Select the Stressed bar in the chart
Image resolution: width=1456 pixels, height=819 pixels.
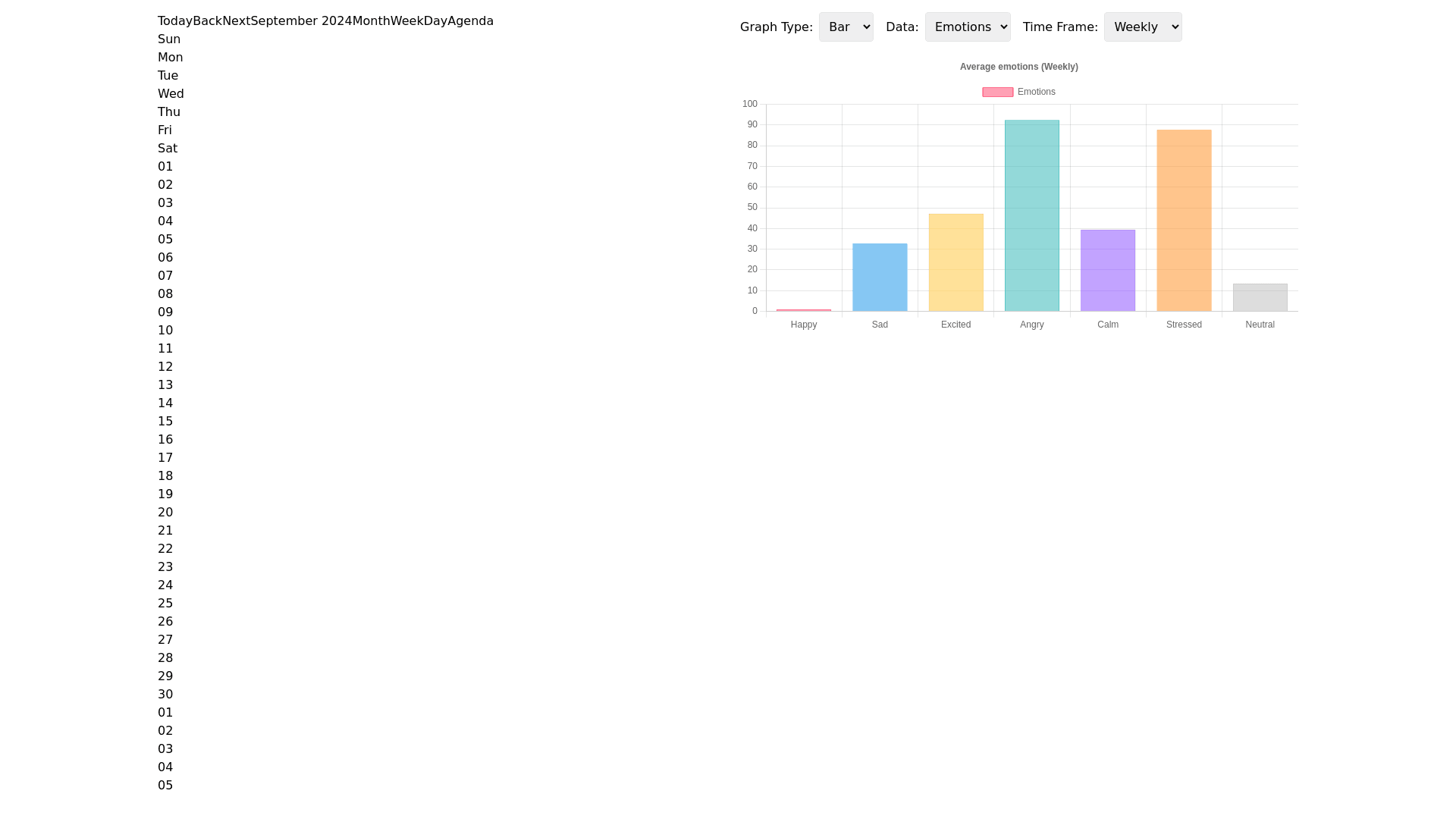[x=1183, y=220]
